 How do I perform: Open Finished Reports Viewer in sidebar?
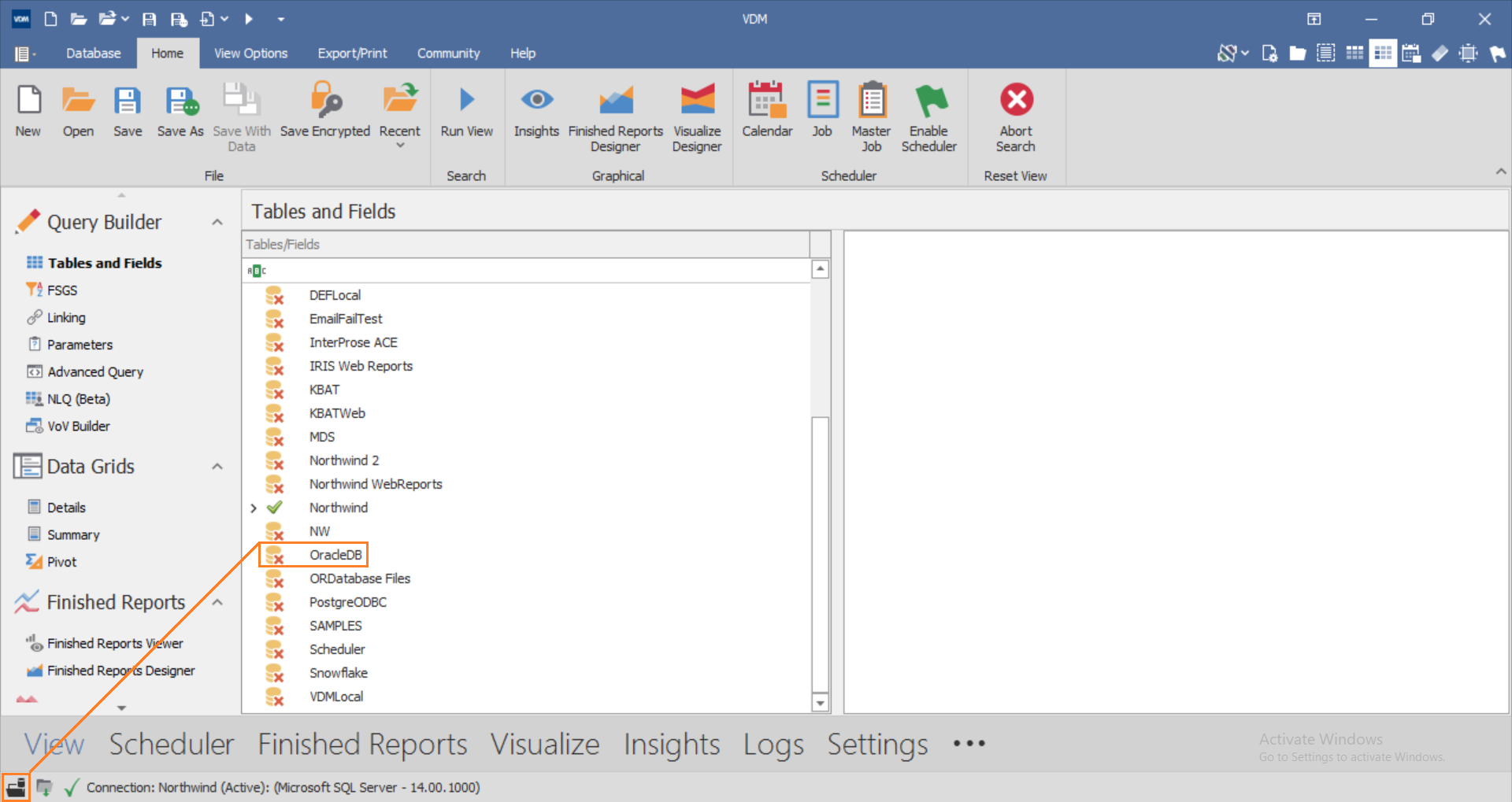pos(115,644)
